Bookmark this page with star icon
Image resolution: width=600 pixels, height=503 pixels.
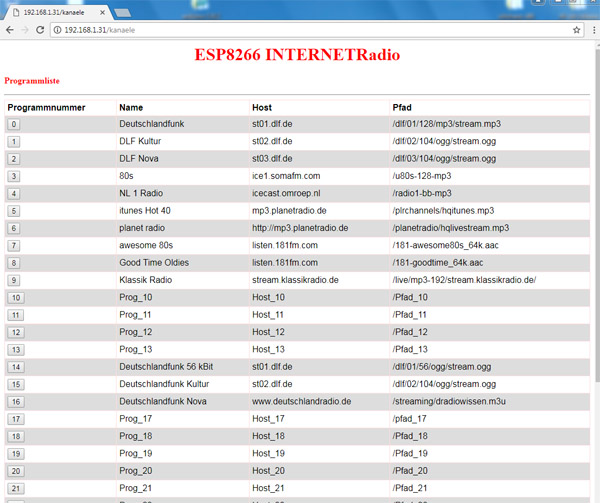click(x=576, y=31)
